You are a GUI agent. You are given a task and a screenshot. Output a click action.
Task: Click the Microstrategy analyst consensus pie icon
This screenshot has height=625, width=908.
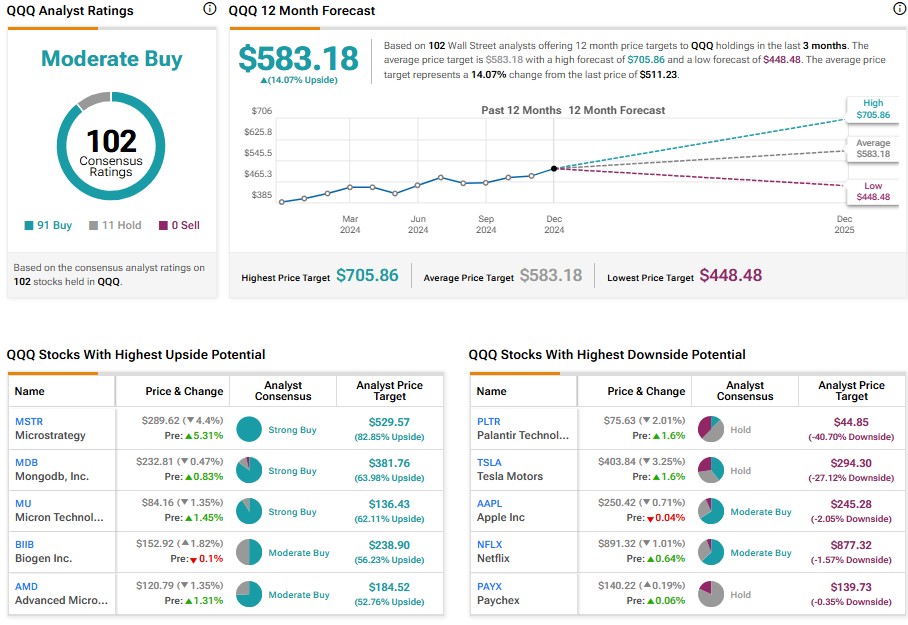pyautogui.click(x=248, y=430)
